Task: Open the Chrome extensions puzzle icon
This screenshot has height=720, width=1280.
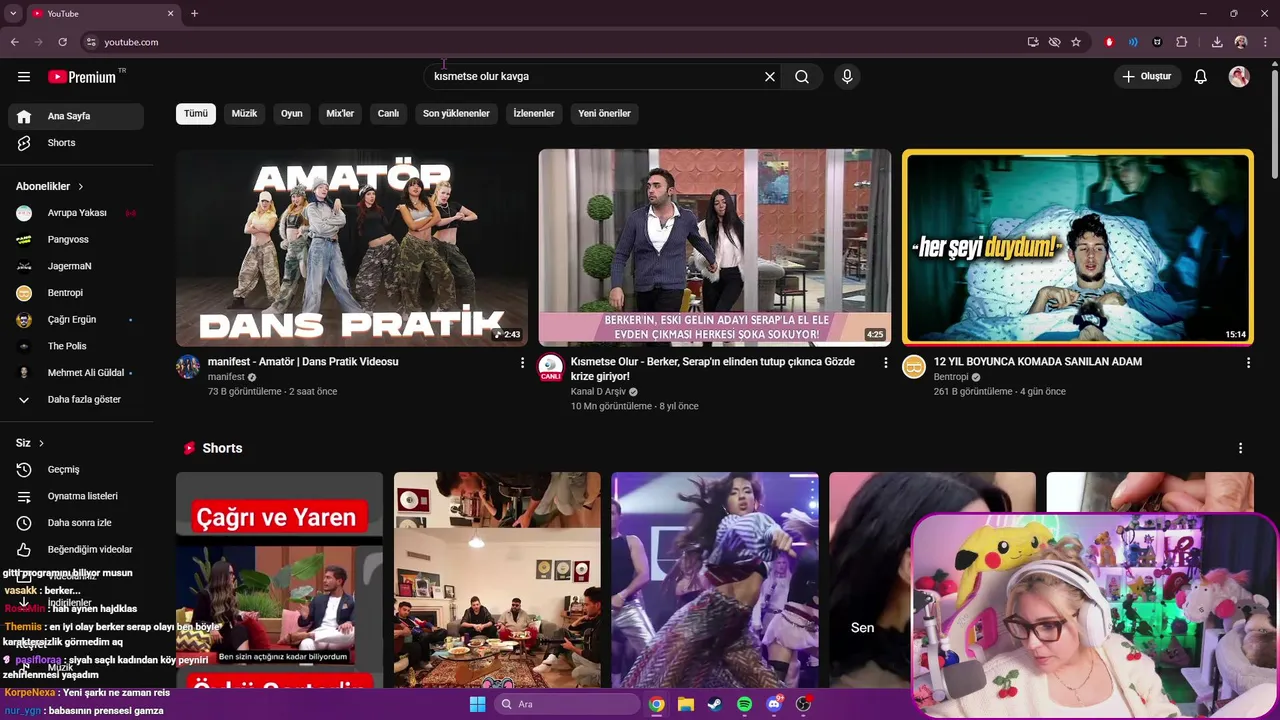Action: (x=1182, y=42)
